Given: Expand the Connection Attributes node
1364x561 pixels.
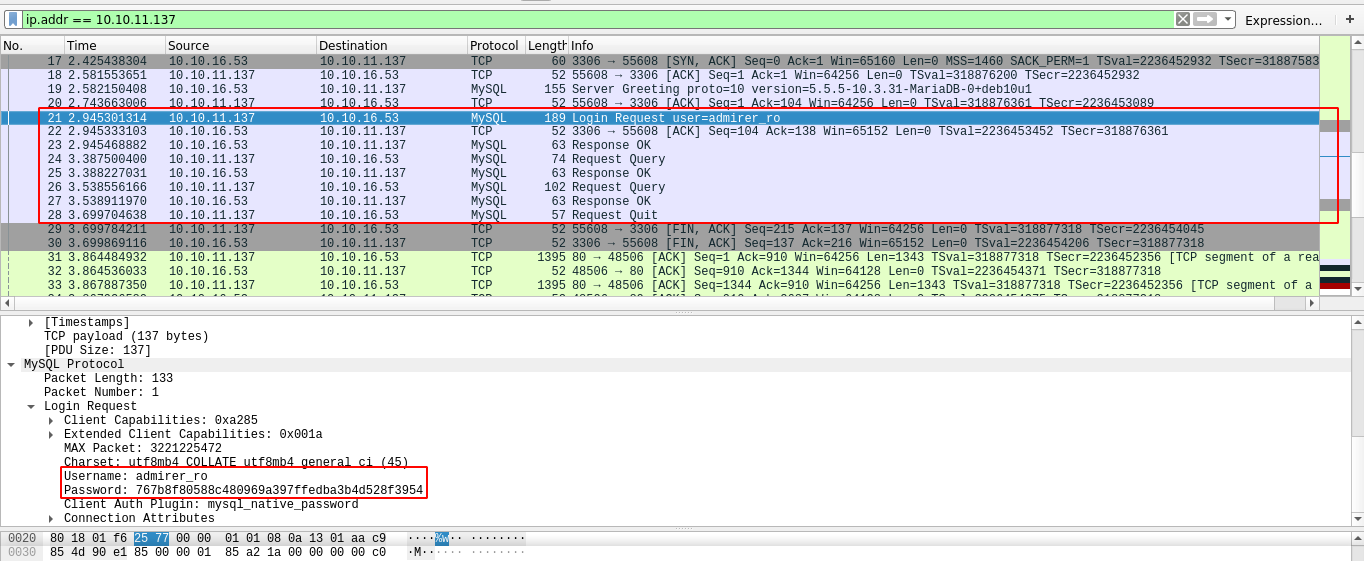Looking at the screenshot, I should 51,518.
